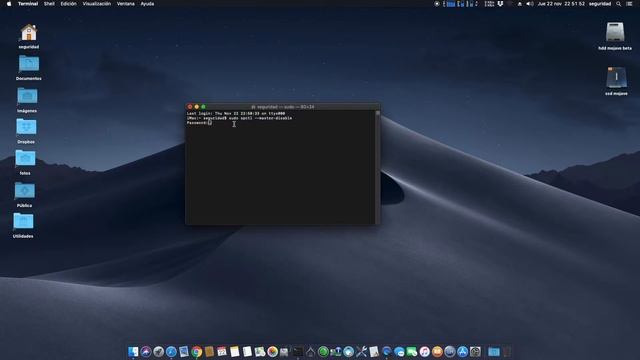Viewport: 640px width, 360px height.
Task: Open the Edición menu
Action: click(x=69, y=4)
